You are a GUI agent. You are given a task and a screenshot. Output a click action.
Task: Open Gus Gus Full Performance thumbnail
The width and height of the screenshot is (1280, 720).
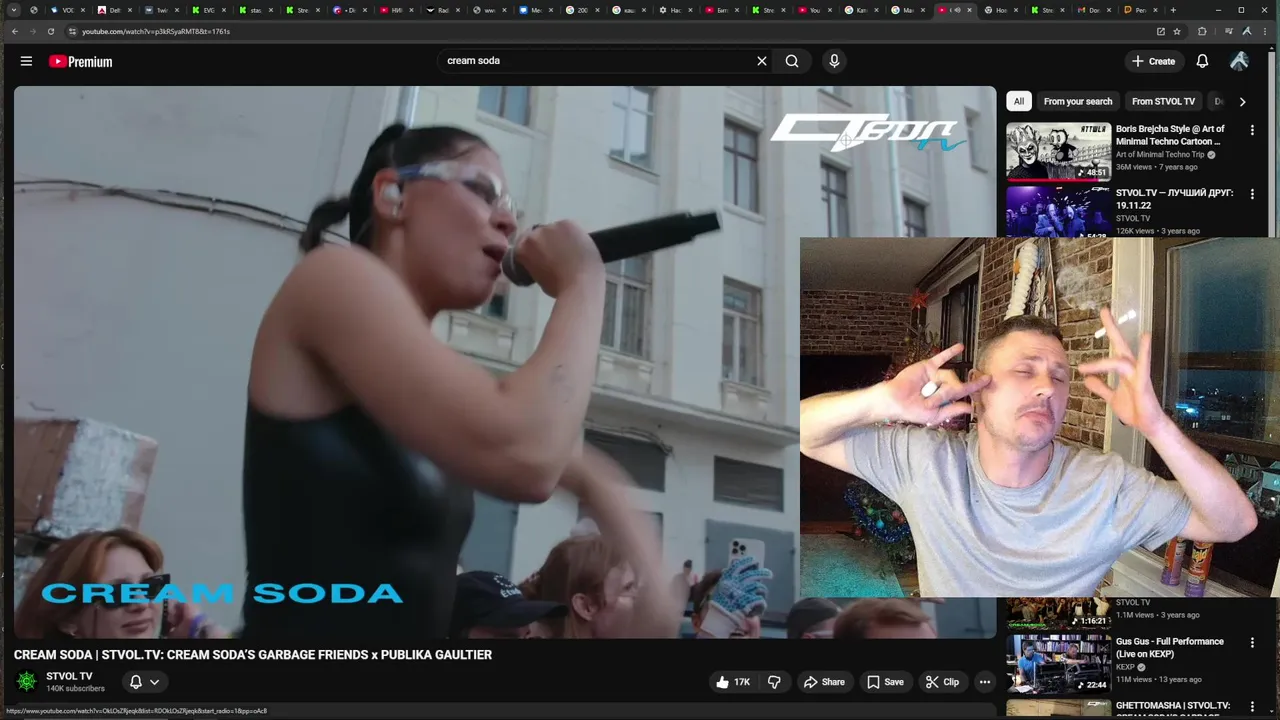pyautogui.click(x=1058, y=664)
